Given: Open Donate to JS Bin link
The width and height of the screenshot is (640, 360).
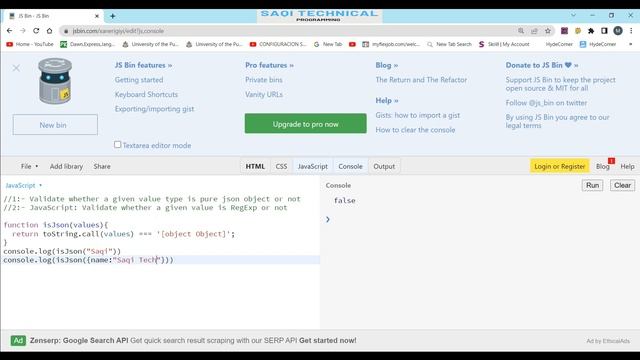Looking at the screenshot, I should (x=542, y=65).
